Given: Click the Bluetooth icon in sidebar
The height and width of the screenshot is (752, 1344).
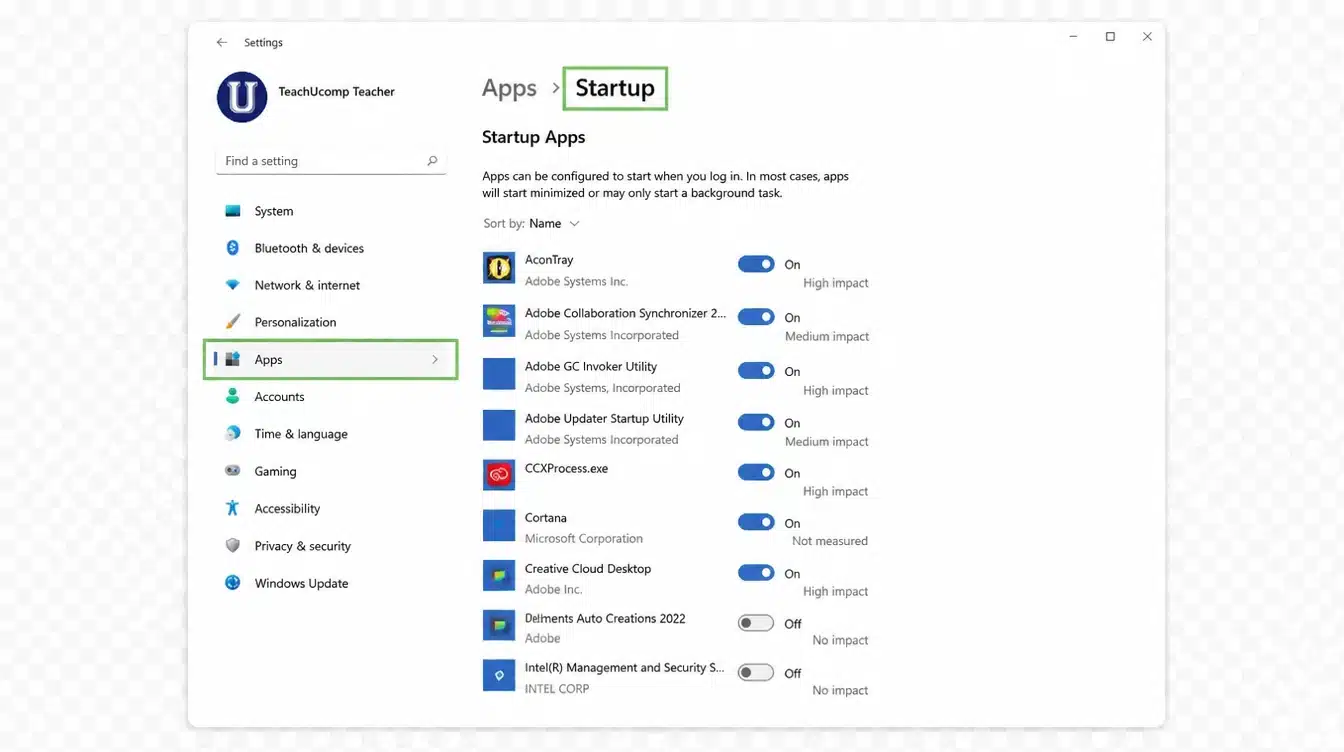Looking at the screenshot, I should click(233, 248).
